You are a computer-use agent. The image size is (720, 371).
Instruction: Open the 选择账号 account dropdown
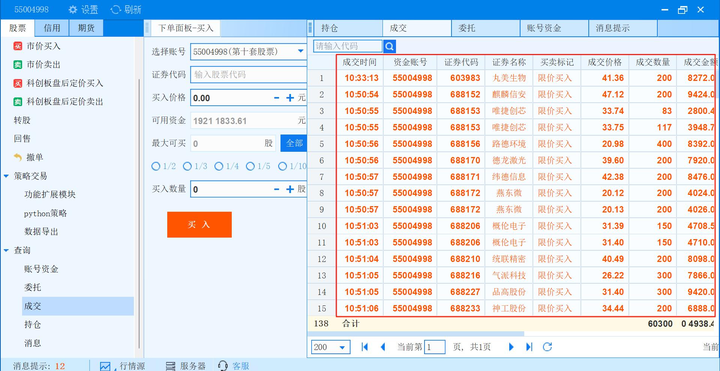pos(301,51)
